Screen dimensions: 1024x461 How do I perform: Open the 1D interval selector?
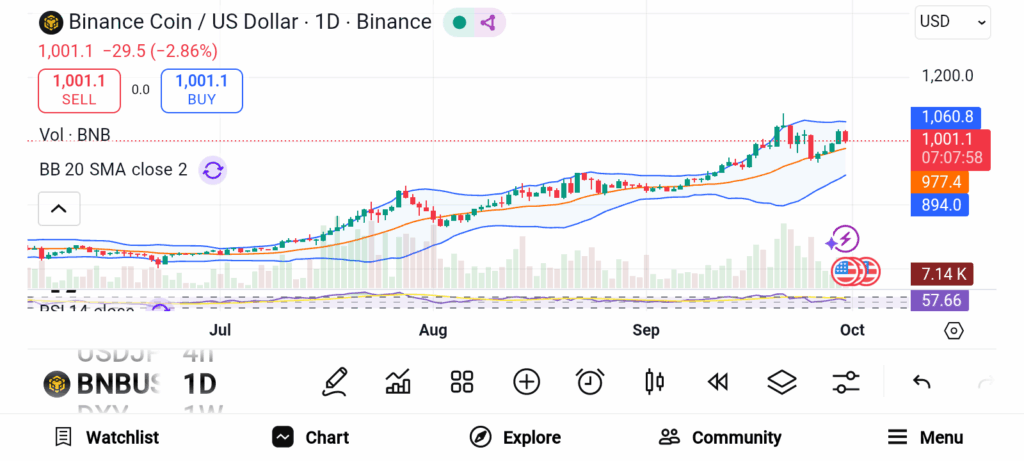[x=199, y=383]
